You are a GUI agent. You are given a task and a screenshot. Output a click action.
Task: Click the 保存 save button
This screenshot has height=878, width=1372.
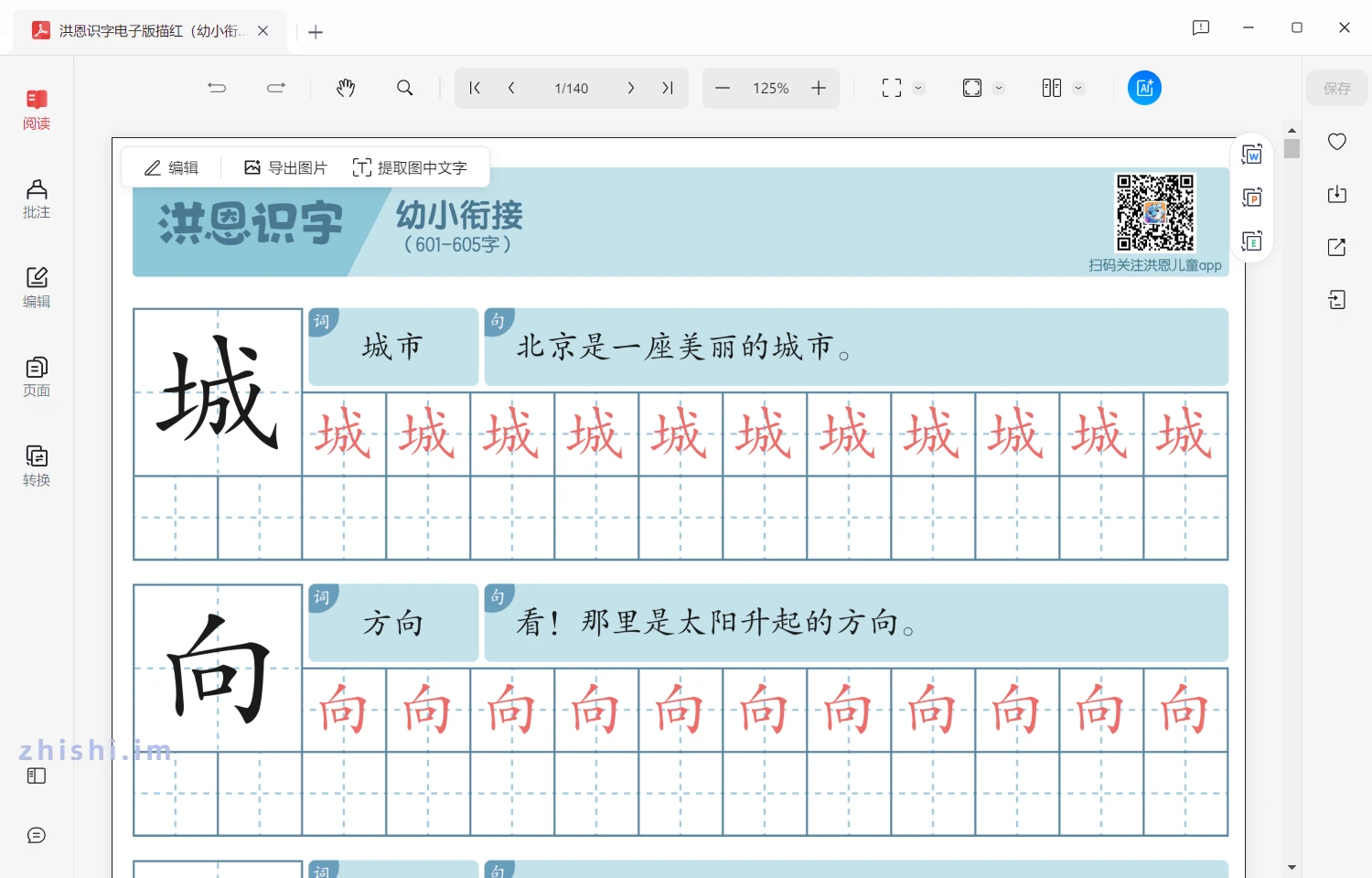click(1336, 88)
